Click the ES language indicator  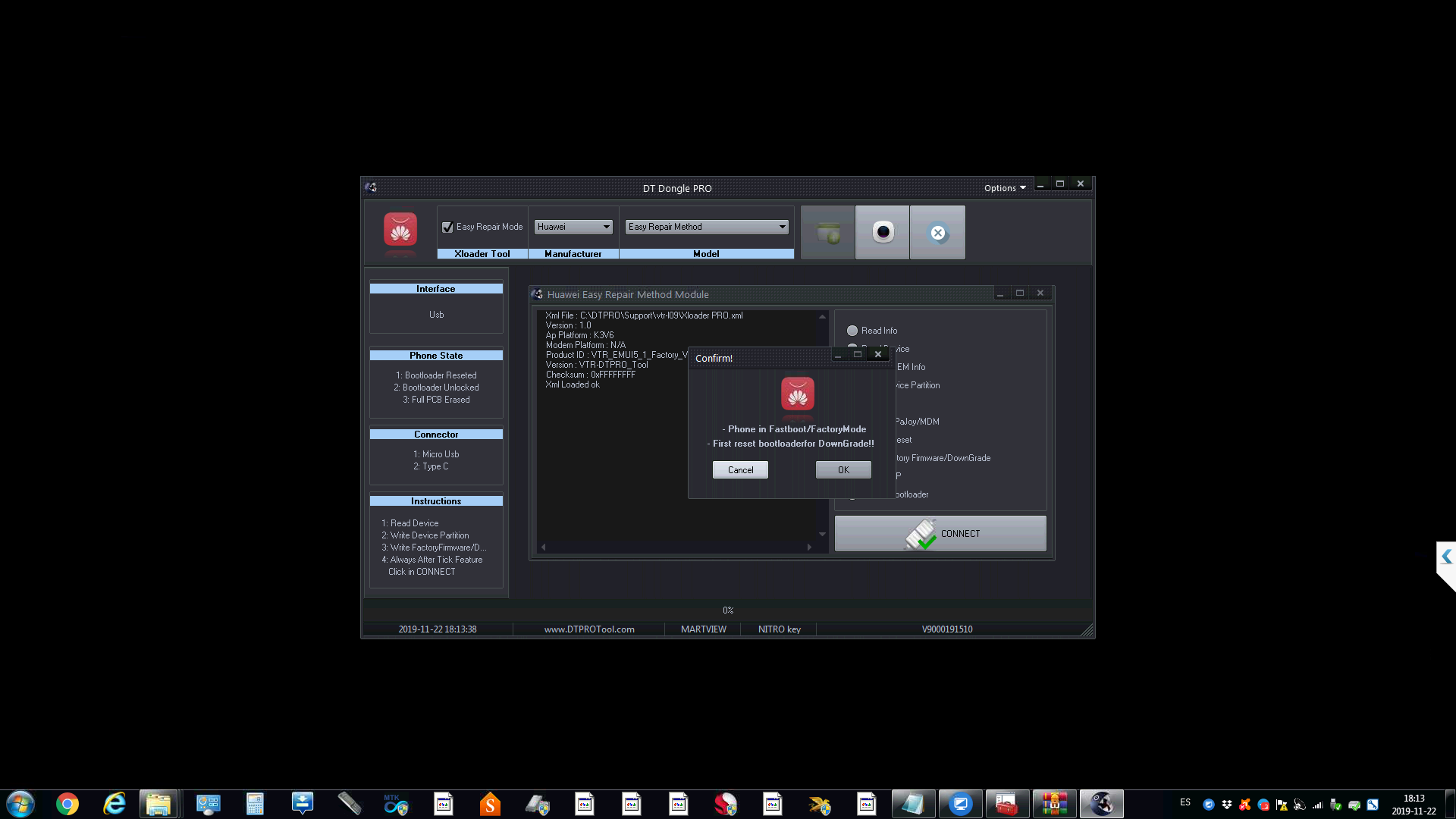pyautogui.click(x=1185, y=802)
